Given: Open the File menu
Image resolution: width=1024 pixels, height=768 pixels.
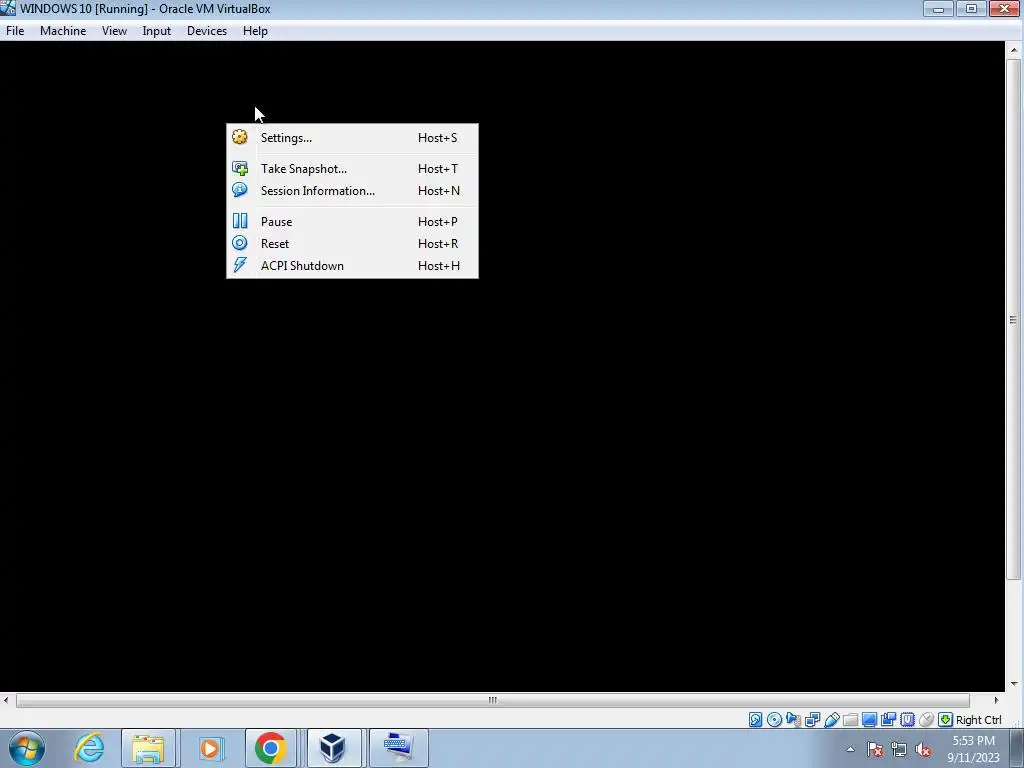Looking at the screenshot, I should pos(15,31).
